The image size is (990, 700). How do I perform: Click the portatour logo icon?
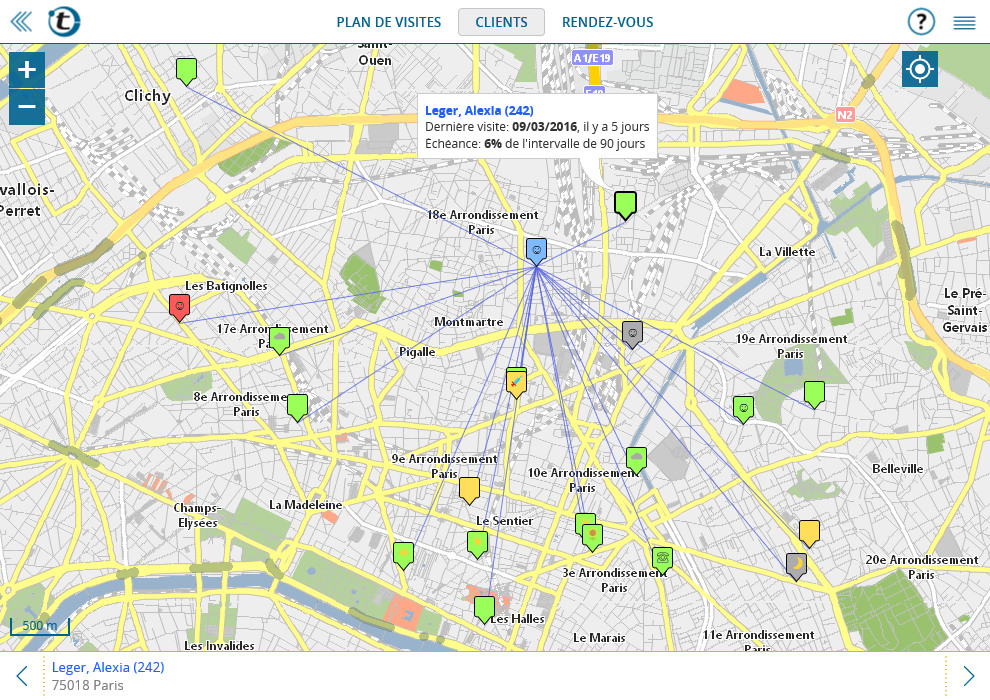(x=64, y=21)
